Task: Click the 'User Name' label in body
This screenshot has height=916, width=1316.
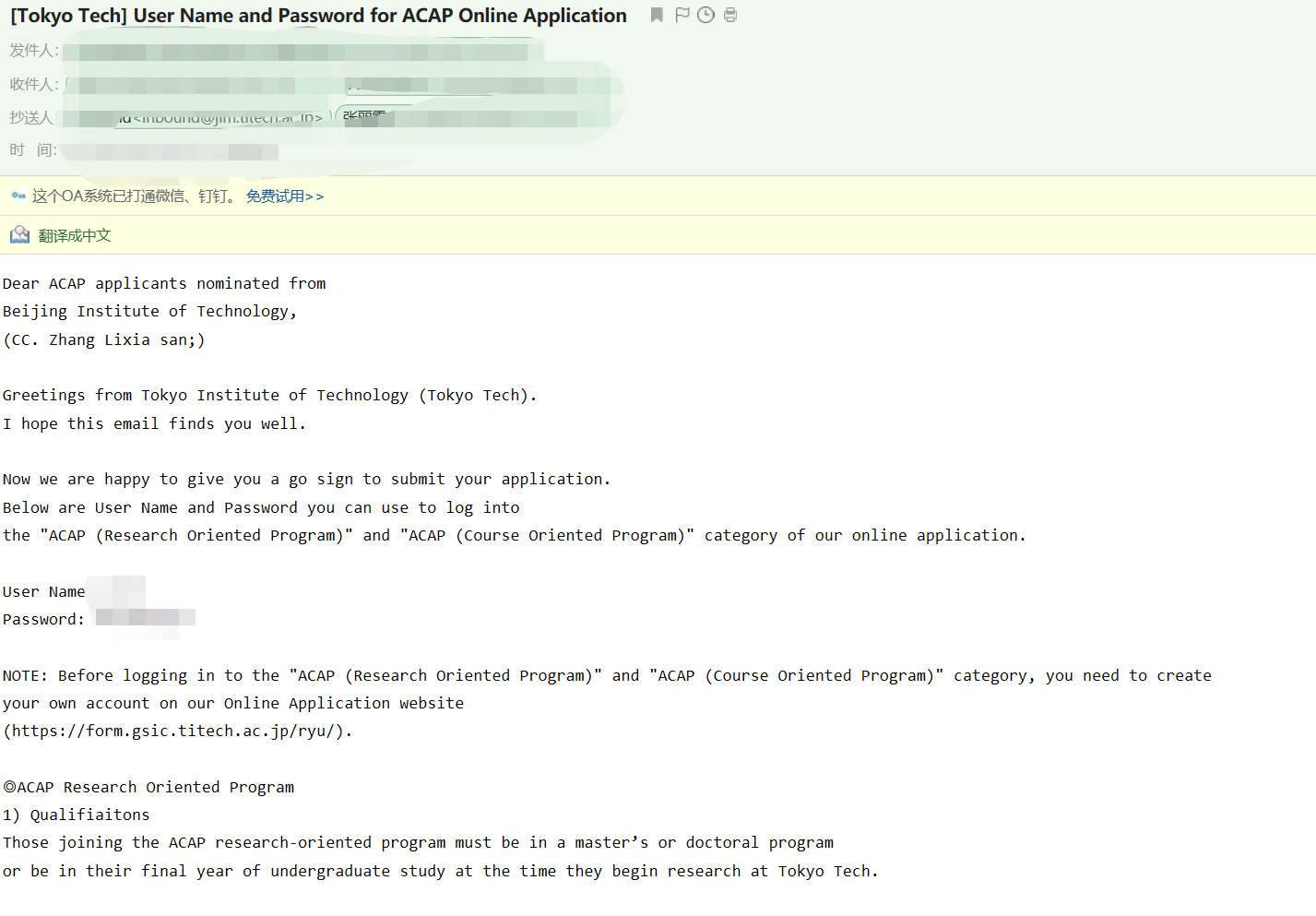Action: click(x=44, y=591)
